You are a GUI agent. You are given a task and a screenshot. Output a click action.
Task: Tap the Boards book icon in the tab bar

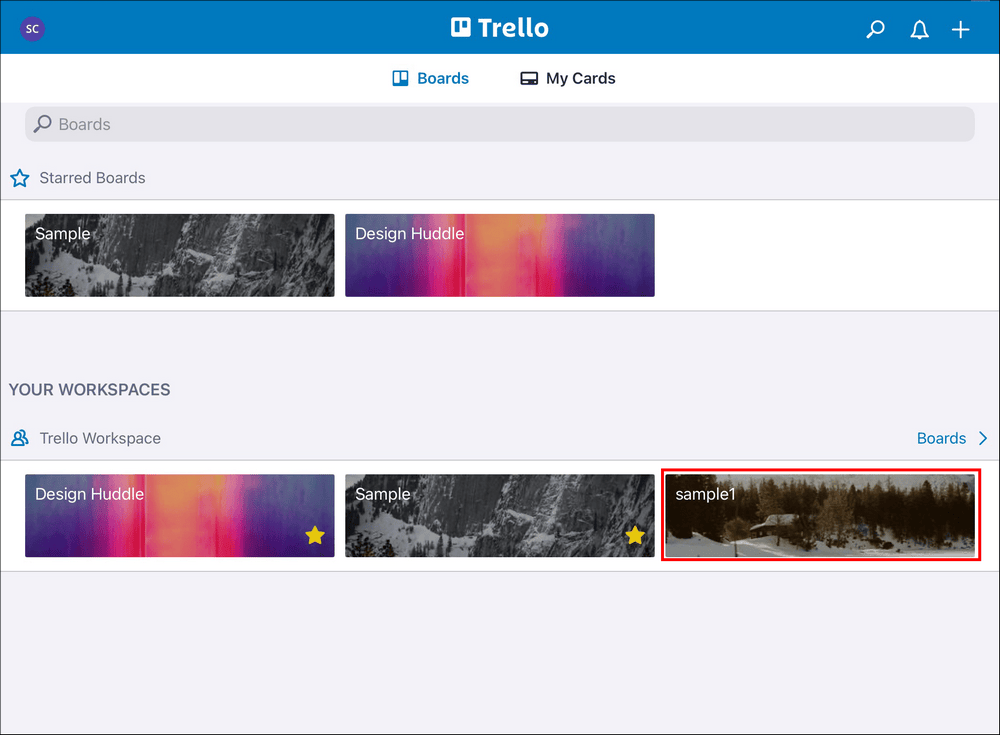399,77
